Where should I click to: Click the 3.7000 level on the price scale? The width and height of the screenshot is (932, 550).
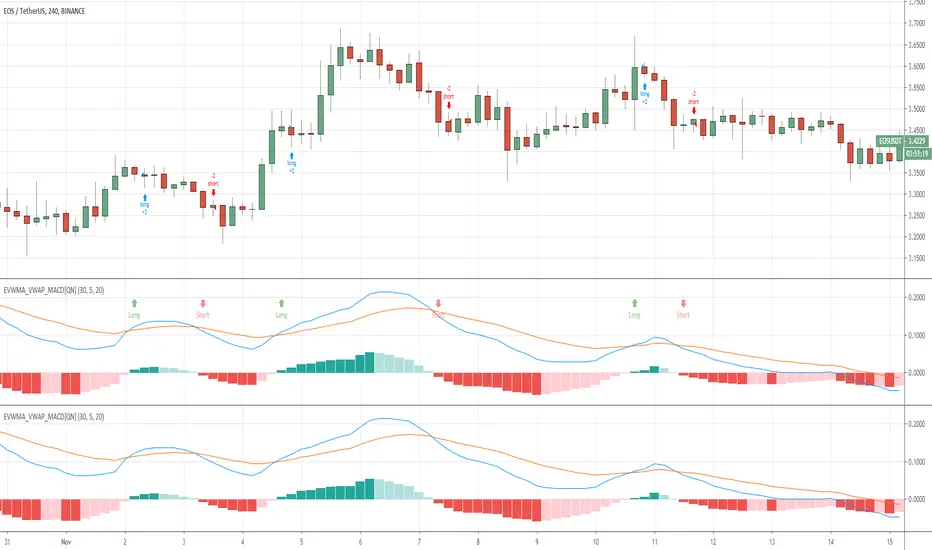[x=915, y=23]
